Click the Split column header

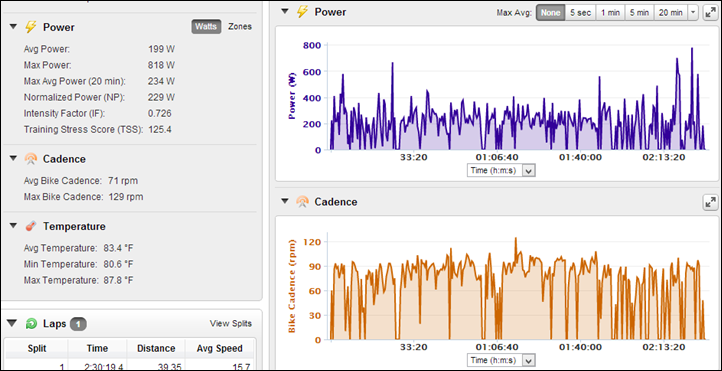coord(36,348)
